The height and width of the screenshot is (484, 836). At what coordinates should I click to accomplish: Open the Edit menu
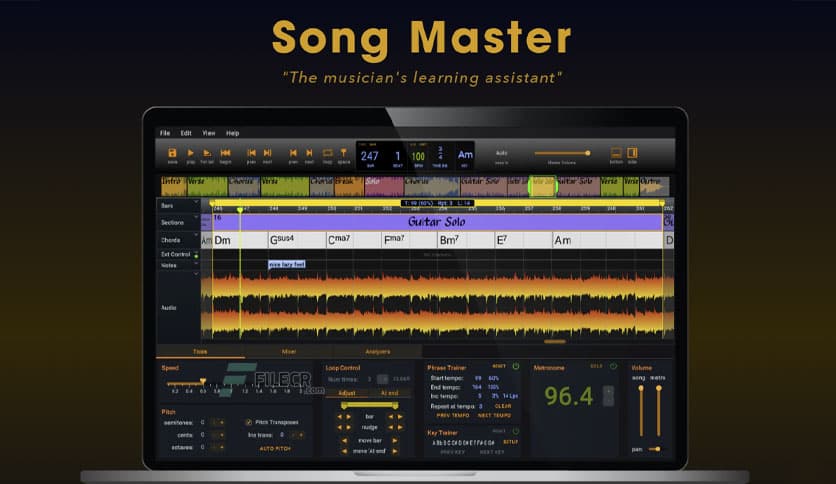(x=186, y=133)
